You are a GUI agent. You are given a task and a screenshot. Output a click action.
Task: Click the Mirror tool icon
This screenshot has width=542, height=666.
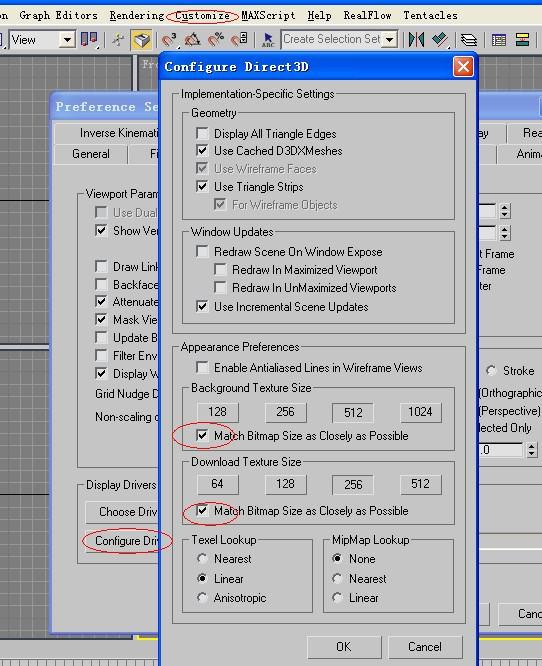tap(416, 40)
